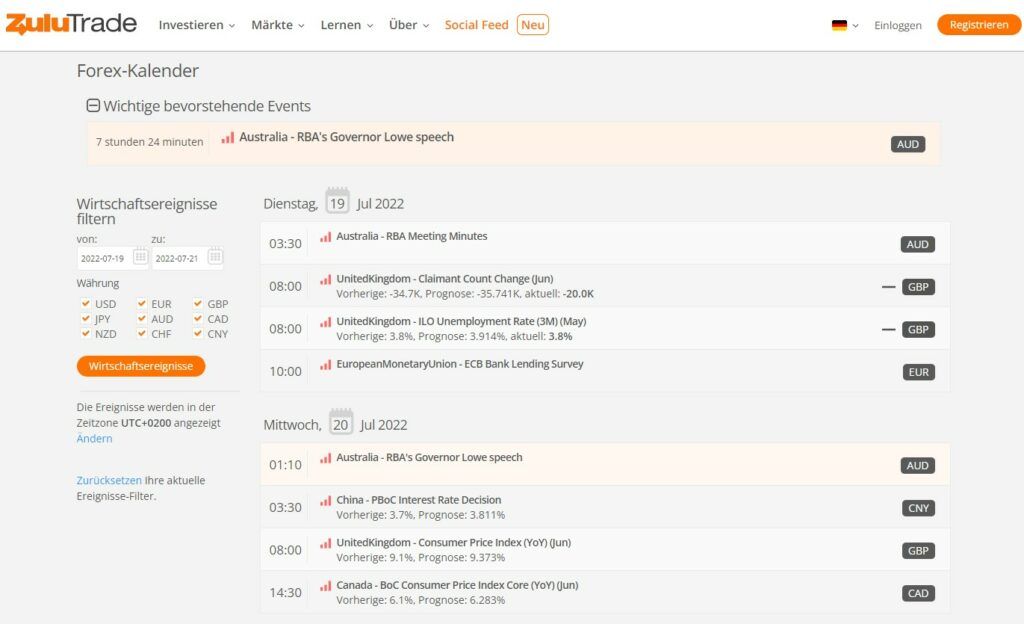Expand the Über menu
This screenshot has width=1024, height=624.
click(409, 25)
